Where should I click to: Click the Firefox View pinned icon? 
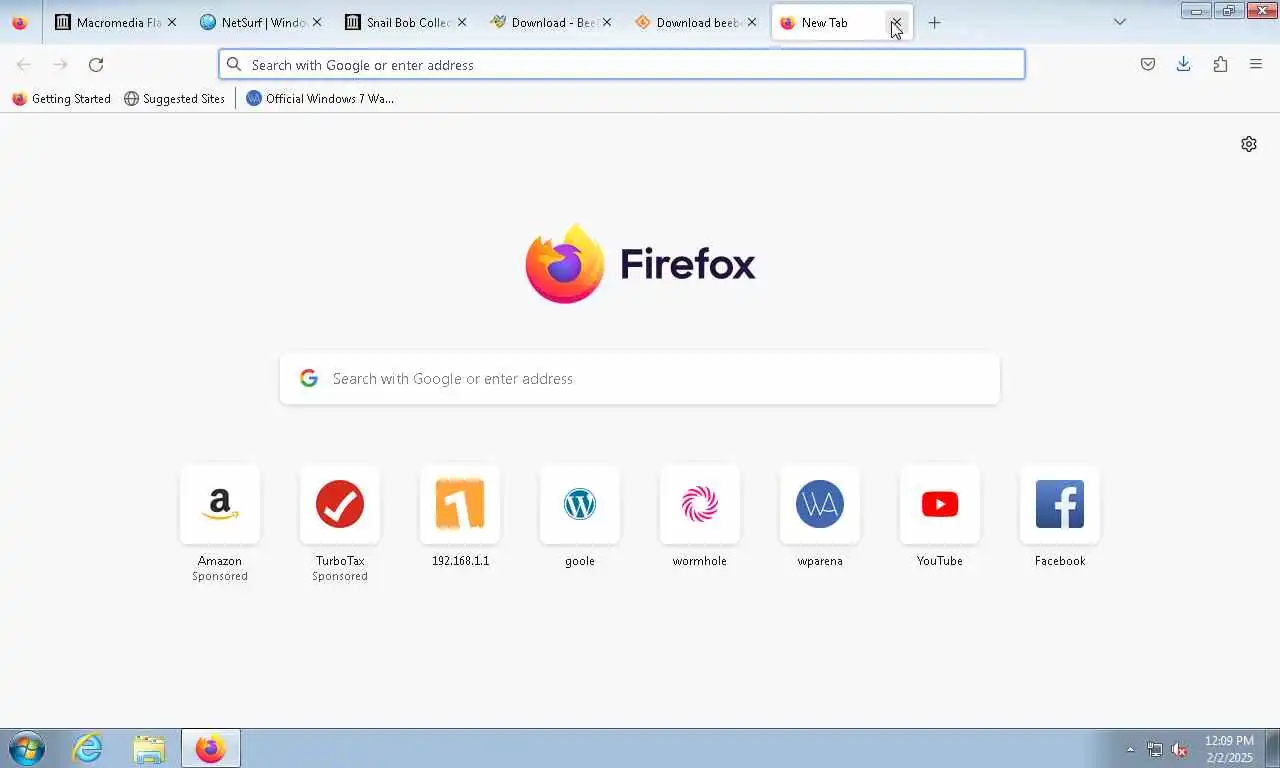point(20,22)
